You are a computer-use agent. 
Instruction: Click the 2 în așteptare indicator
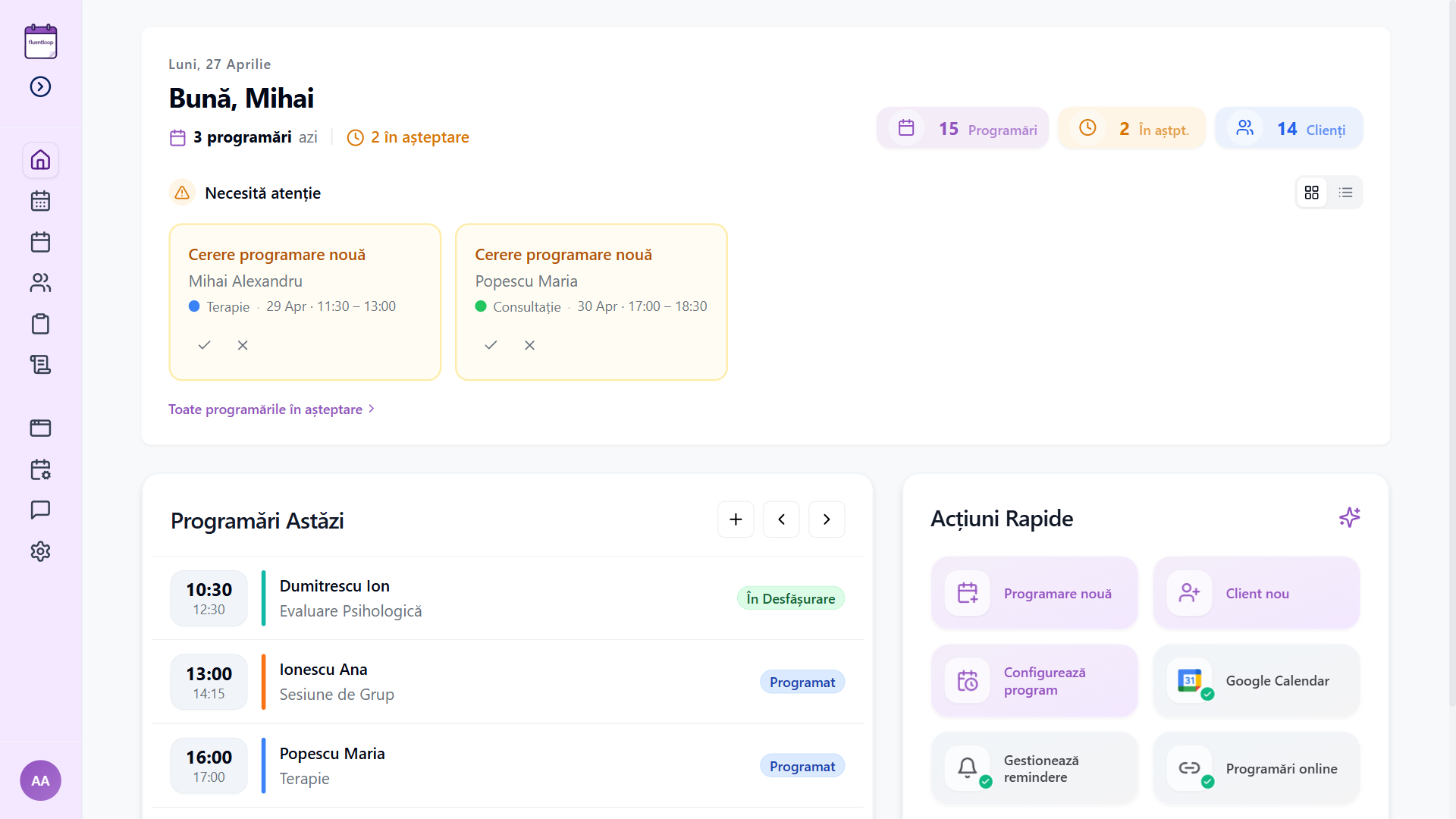pyautogui.click(x=408, y=137)
